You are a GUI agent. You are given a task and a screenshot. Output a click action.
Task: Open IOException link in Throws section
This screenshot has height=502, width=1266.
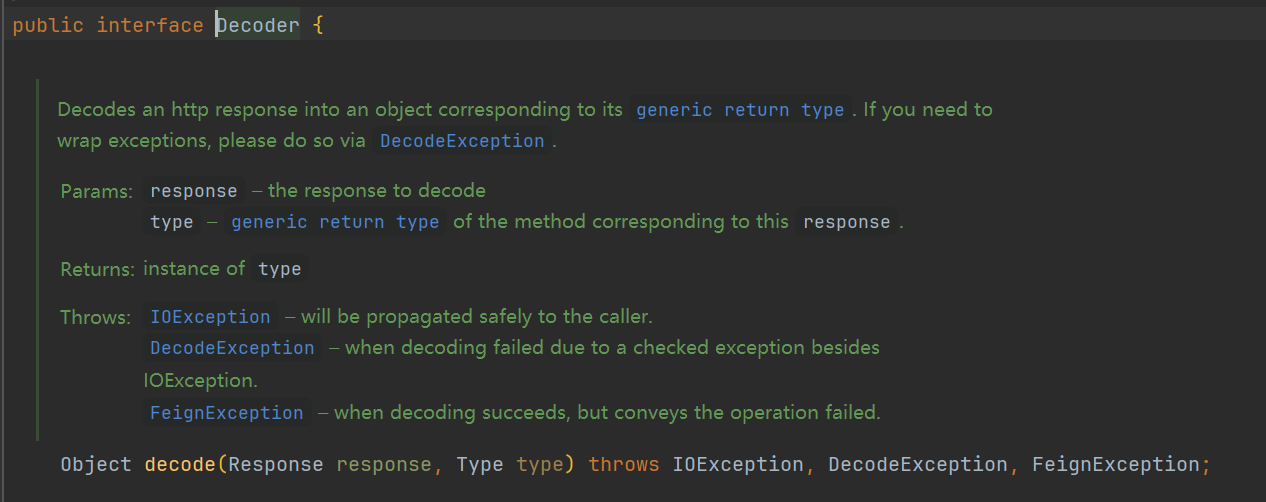210,317
